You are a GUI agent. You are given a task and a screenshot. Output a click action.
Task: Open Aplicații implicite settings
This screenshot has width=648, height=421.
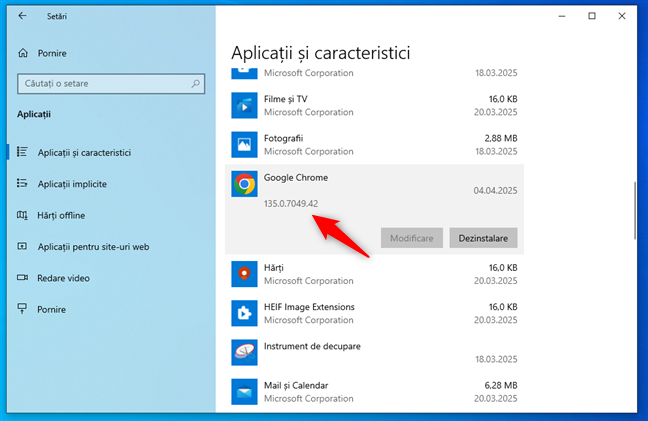(72, 184)
